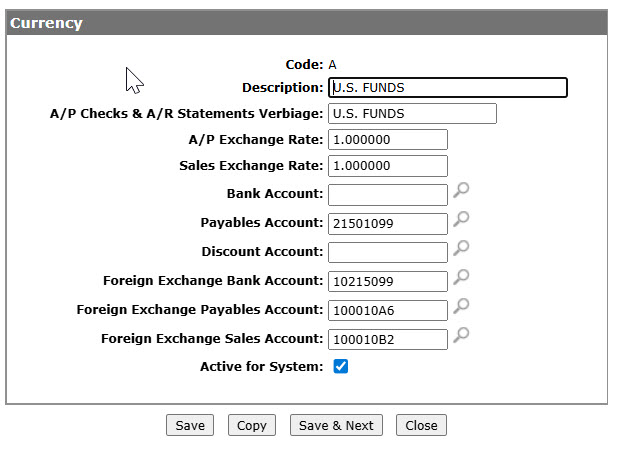Click the empty Bank Account field

(x=388, y=195)
